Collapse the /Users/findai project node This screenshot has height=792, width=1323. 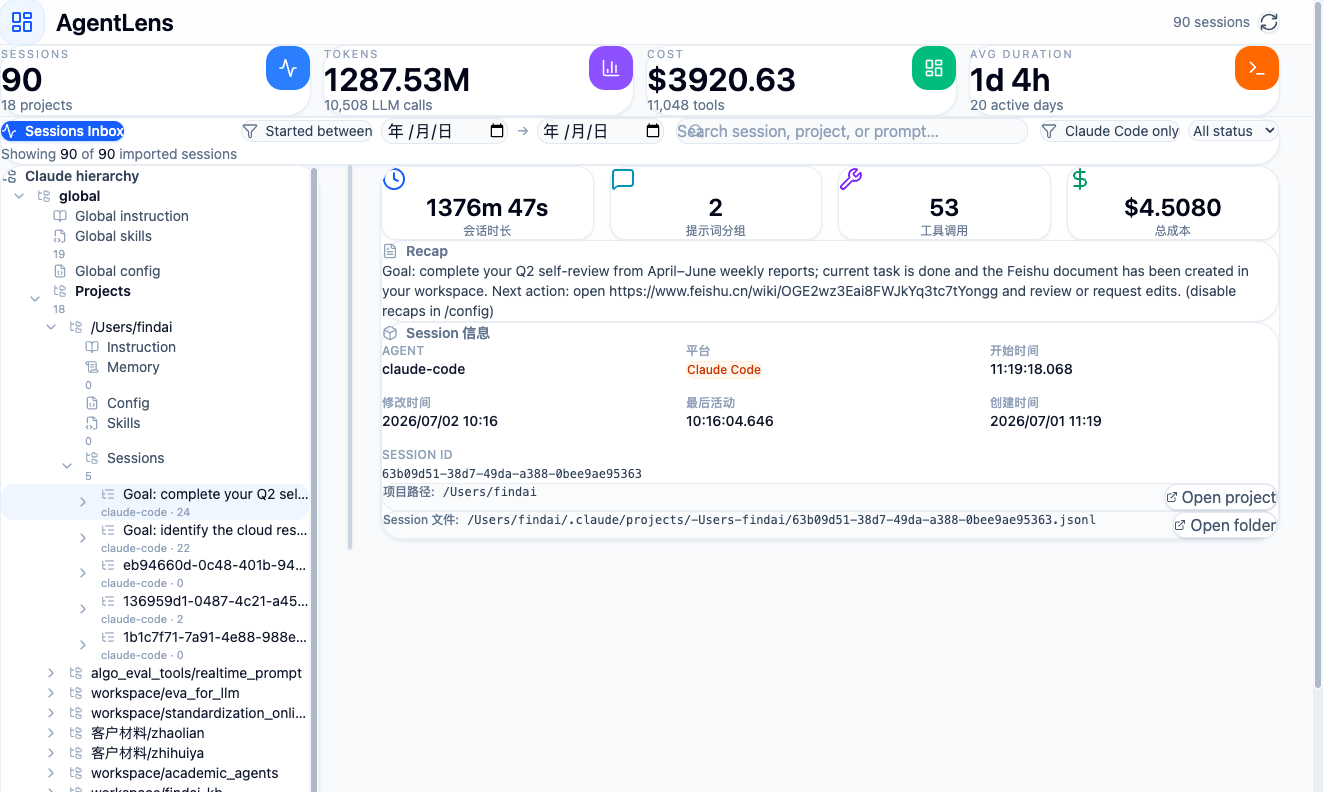click(x=51, y=327)
